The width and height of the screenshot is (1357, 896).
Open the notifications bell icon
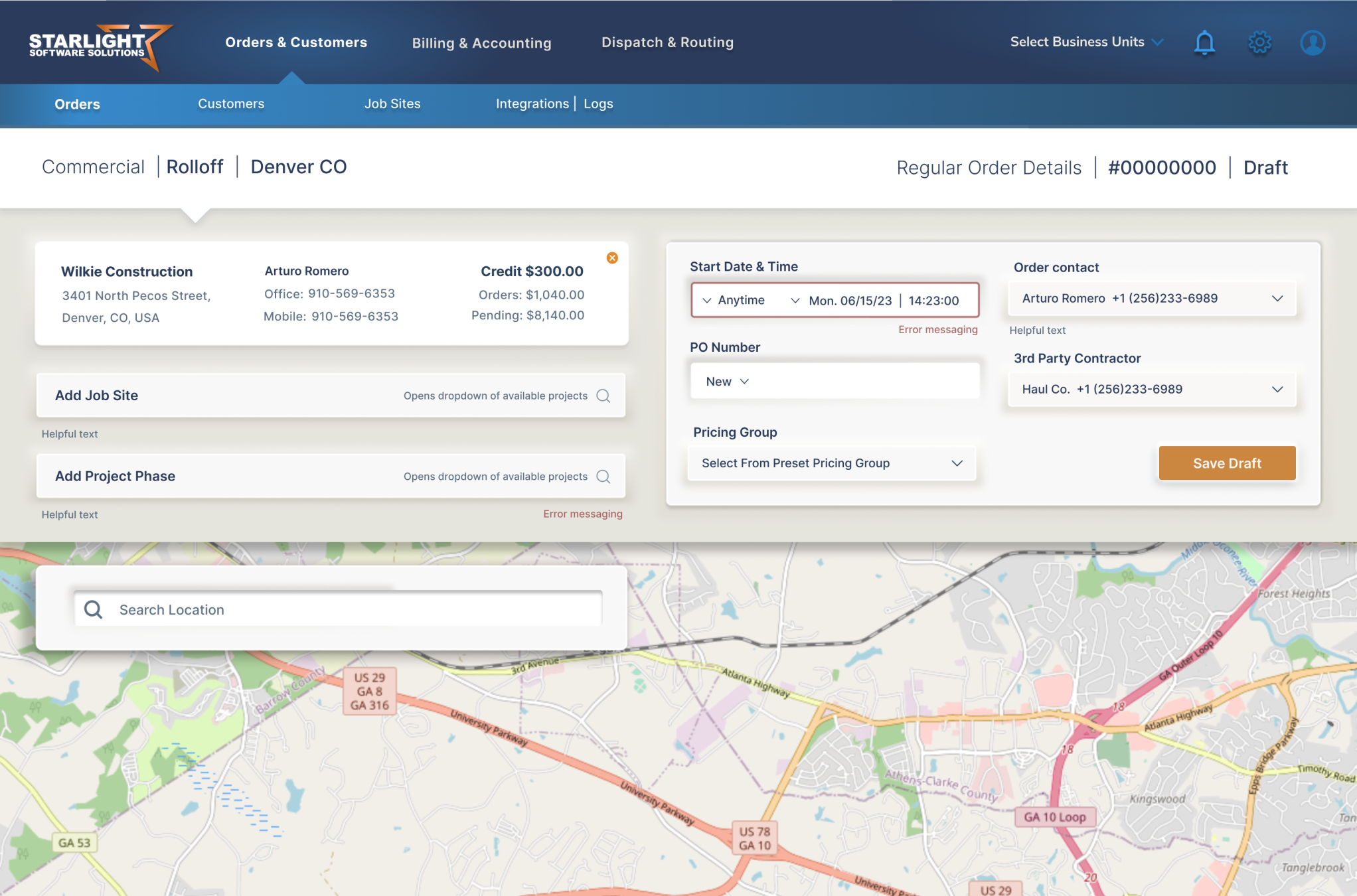click(1204, 43)
